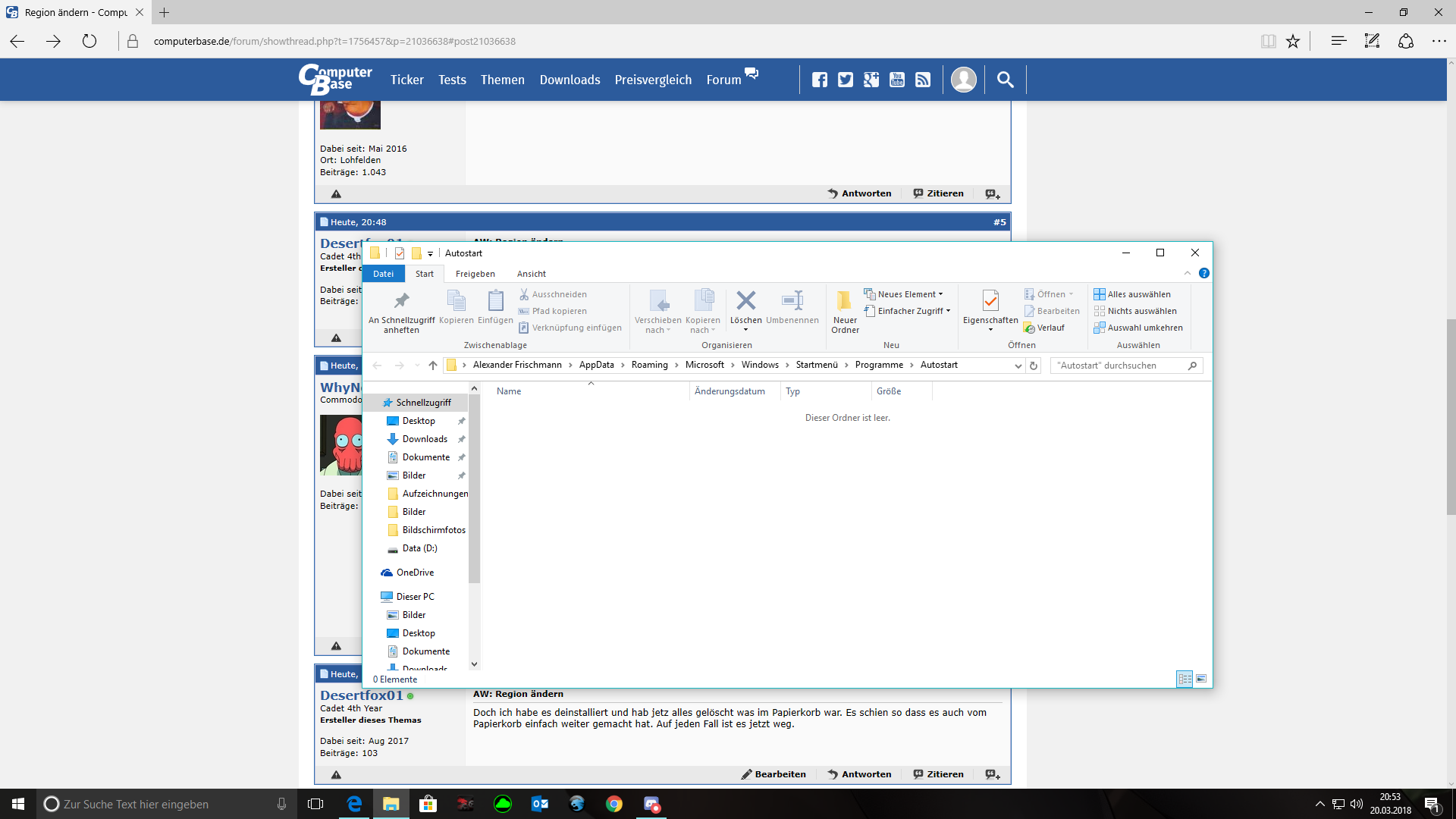Expand the Einfacher Zugriff dropdown
The height and width of the screenshot is (819, 1456).
coord(912,311)
